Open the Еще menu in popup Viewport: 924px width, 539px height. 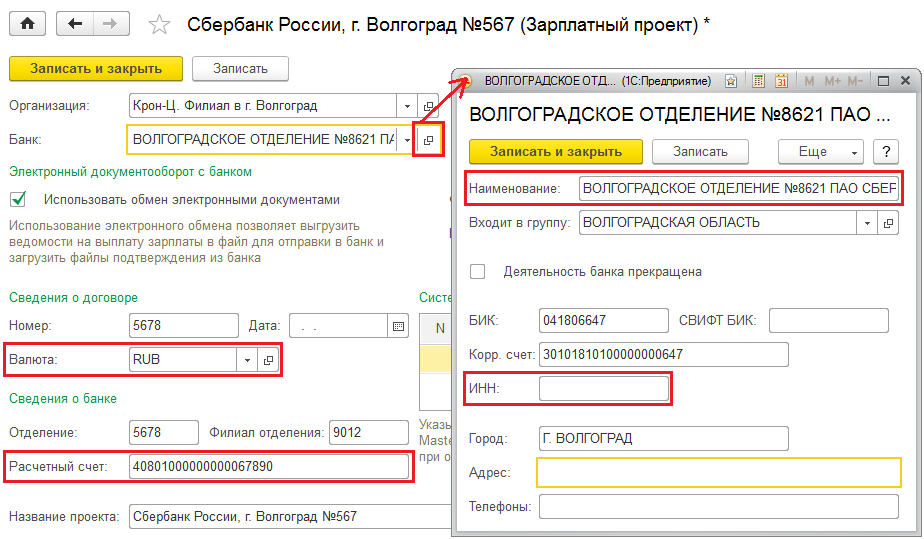coord(820,152)
